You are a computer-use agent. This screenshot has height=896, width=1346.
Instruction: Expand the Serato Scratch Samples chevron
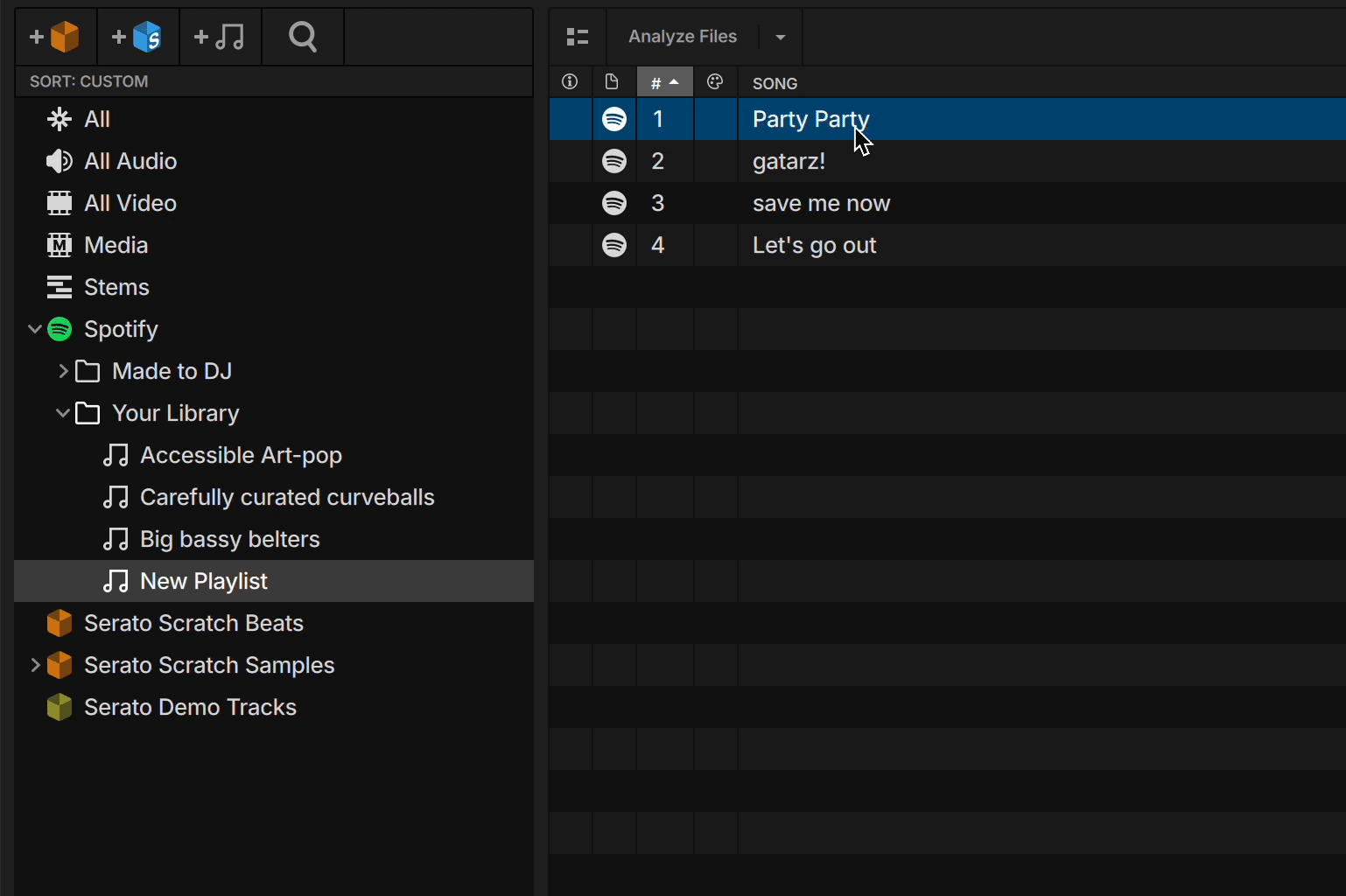35,665
